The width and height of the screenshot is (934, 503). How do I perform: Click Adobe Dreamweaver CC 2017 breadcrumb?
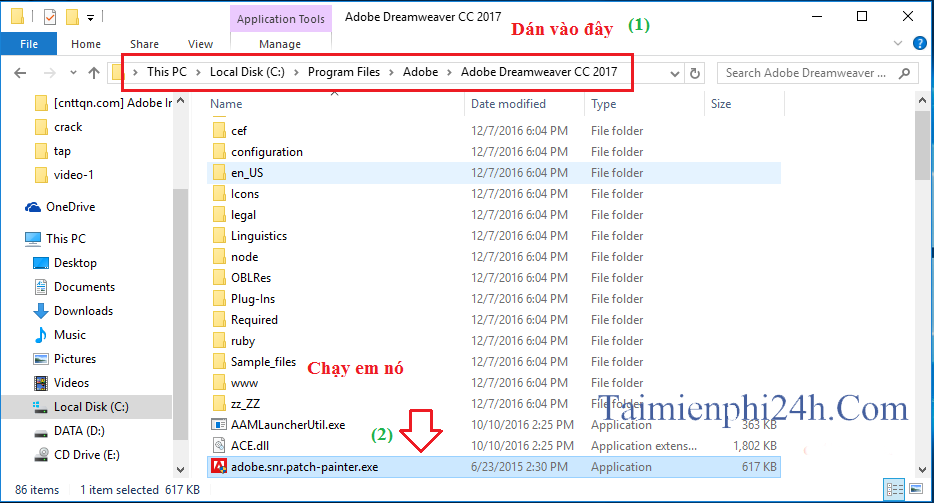[x=539, y=72]
